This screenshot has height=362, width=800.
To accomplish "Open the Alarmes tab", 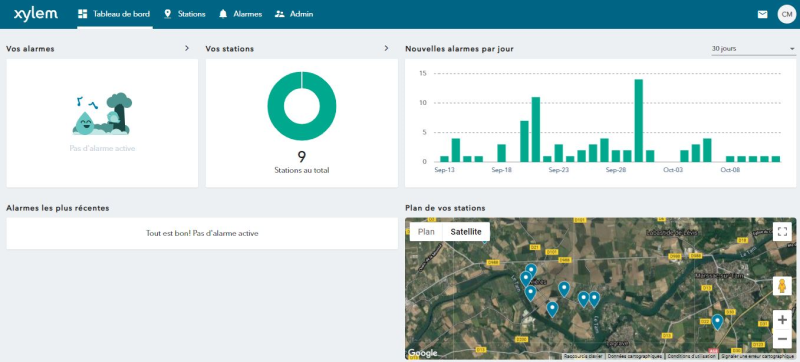I will click(x=240, y=14).
